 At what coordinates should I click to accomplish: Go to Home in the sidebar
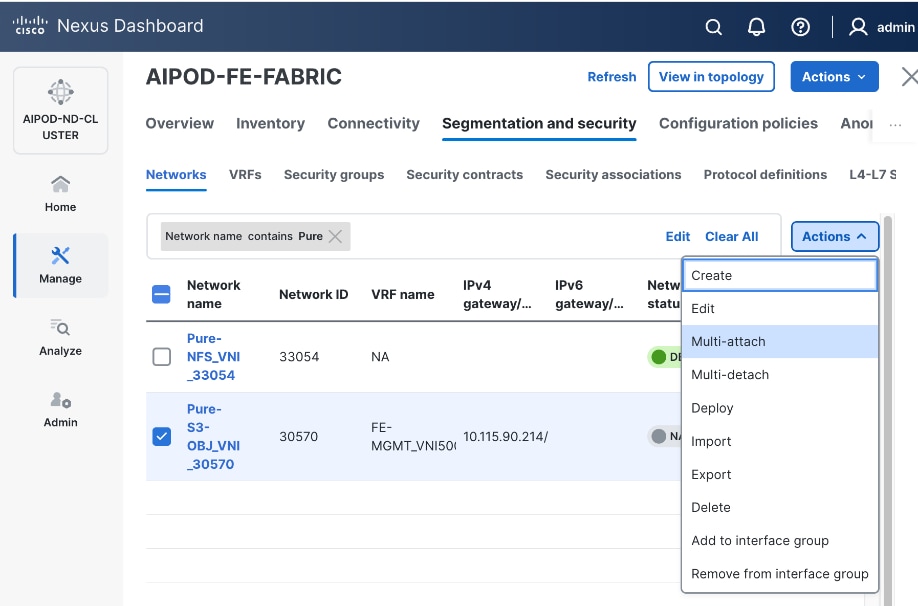click(x=60, y=193)
